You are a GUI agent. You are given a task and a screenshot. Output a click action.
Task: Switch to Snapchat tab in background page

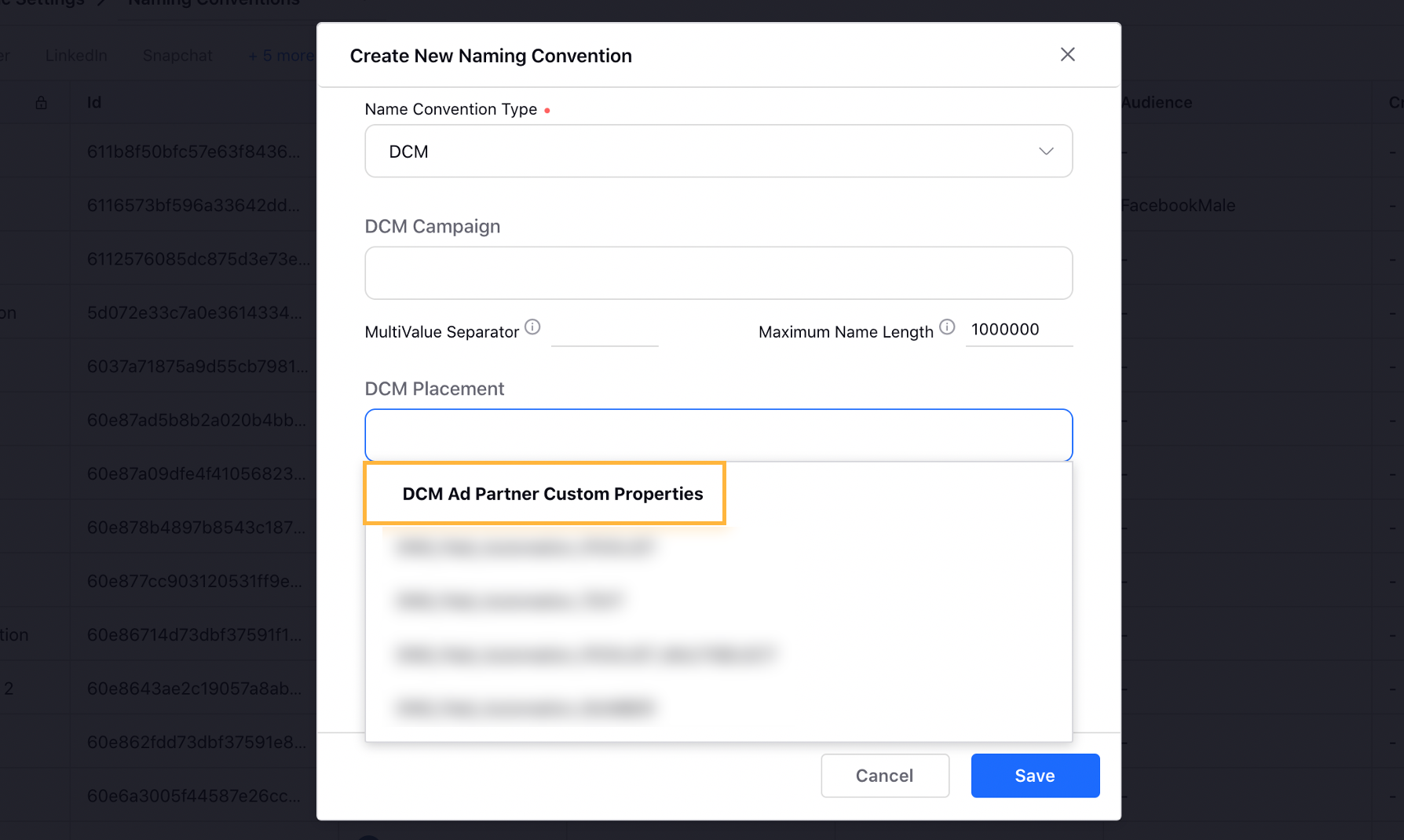pyautogui.click(x=177, y=56)
